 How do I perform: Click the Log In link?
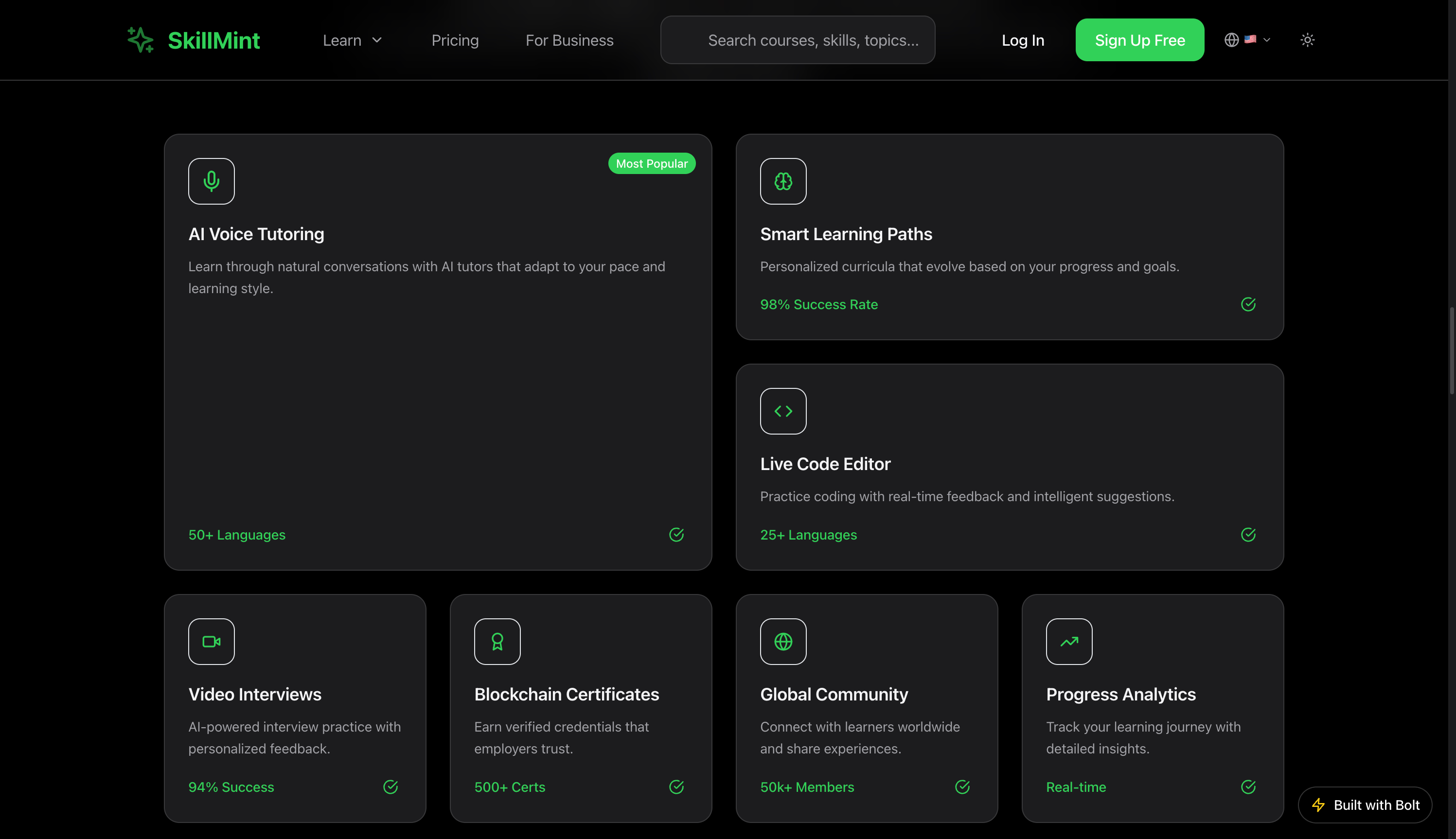(x=1023, y=40)
